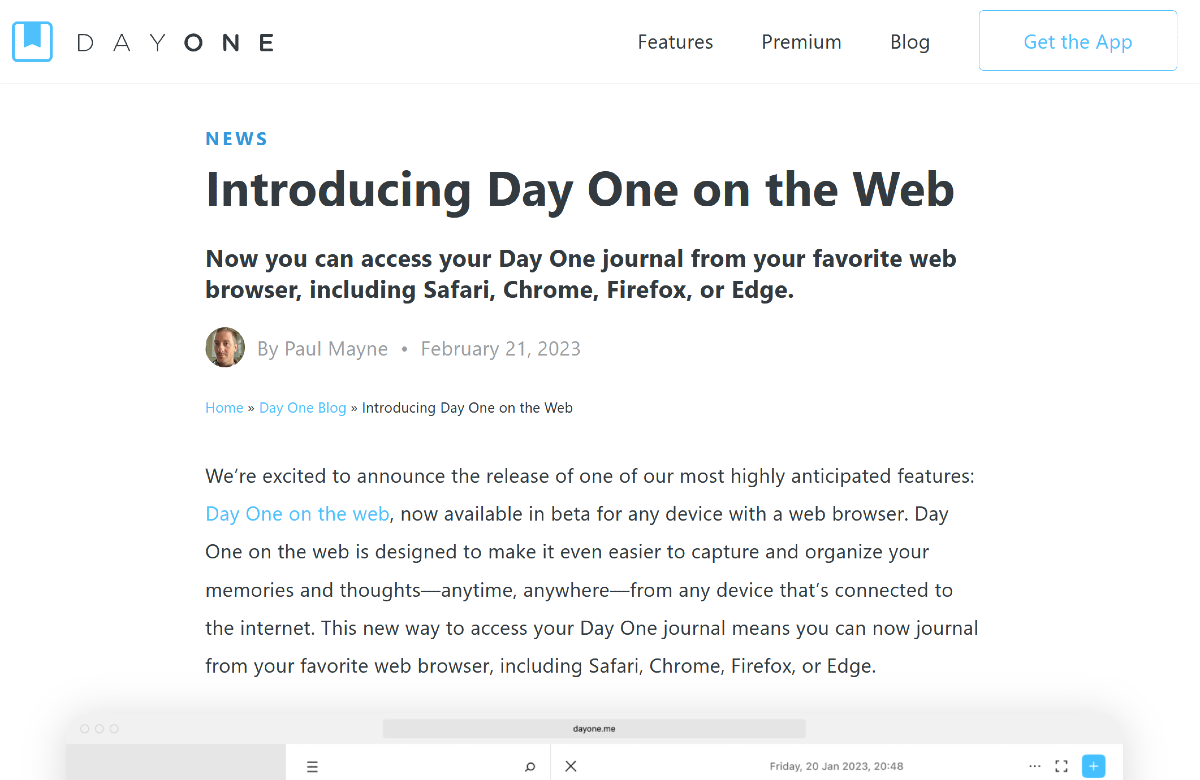Image resolution: width=1200 pixels, height=780 pixels.
Task: Click the Get the App button
Action: [x=1077, y=42]
